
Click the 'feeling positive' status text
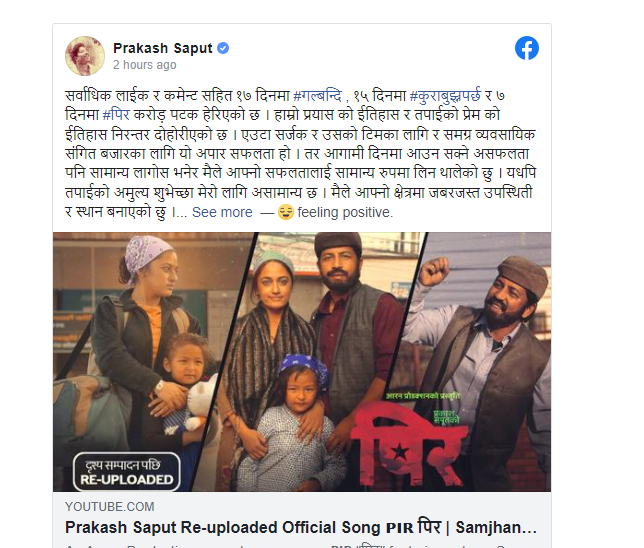345,212
